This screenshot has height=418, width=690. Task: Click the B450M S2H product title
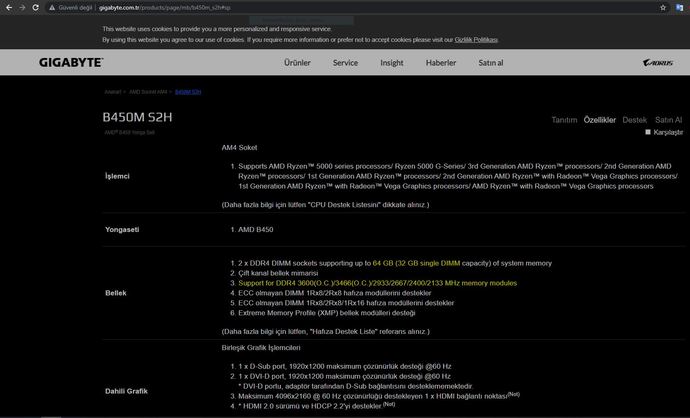pyautogui.click(x=137, y=117)
